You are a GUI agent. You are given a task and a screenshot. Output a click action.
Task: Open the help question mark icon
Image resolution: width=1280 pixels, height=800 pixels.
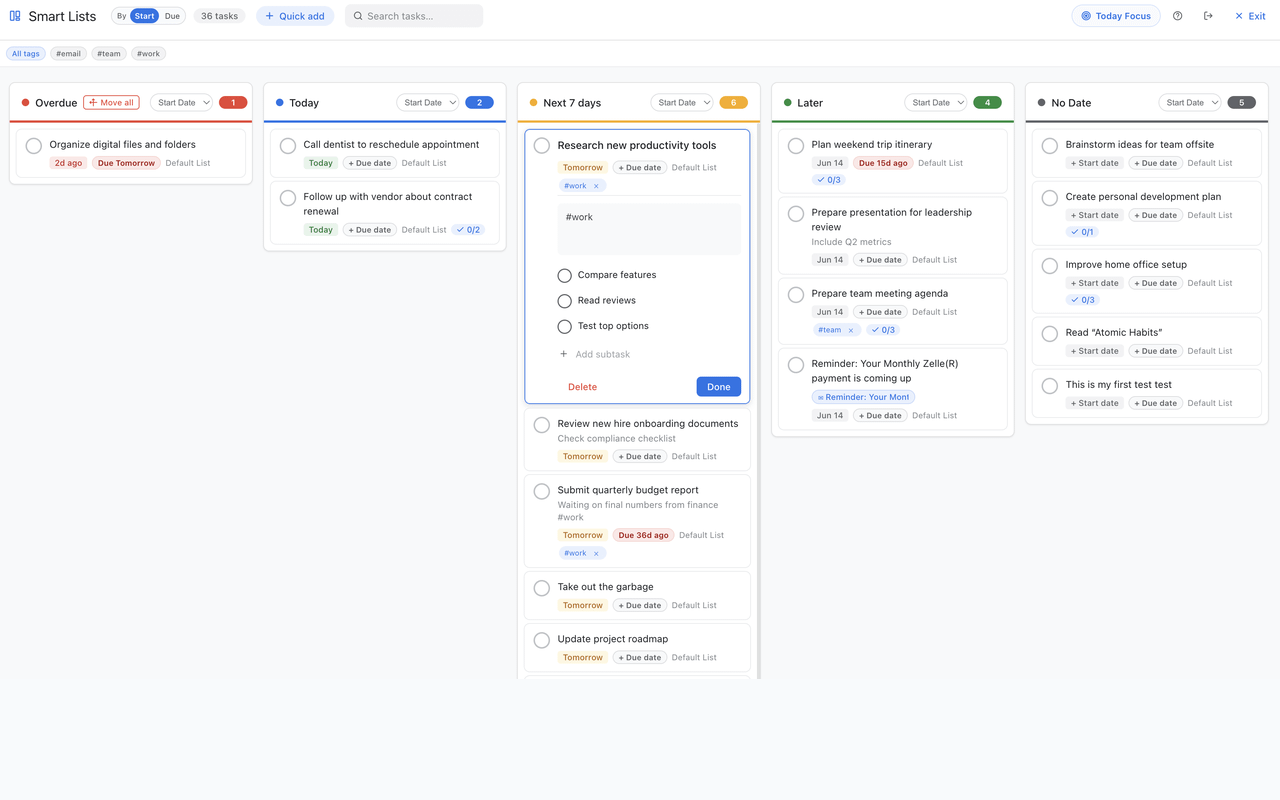1177,16
